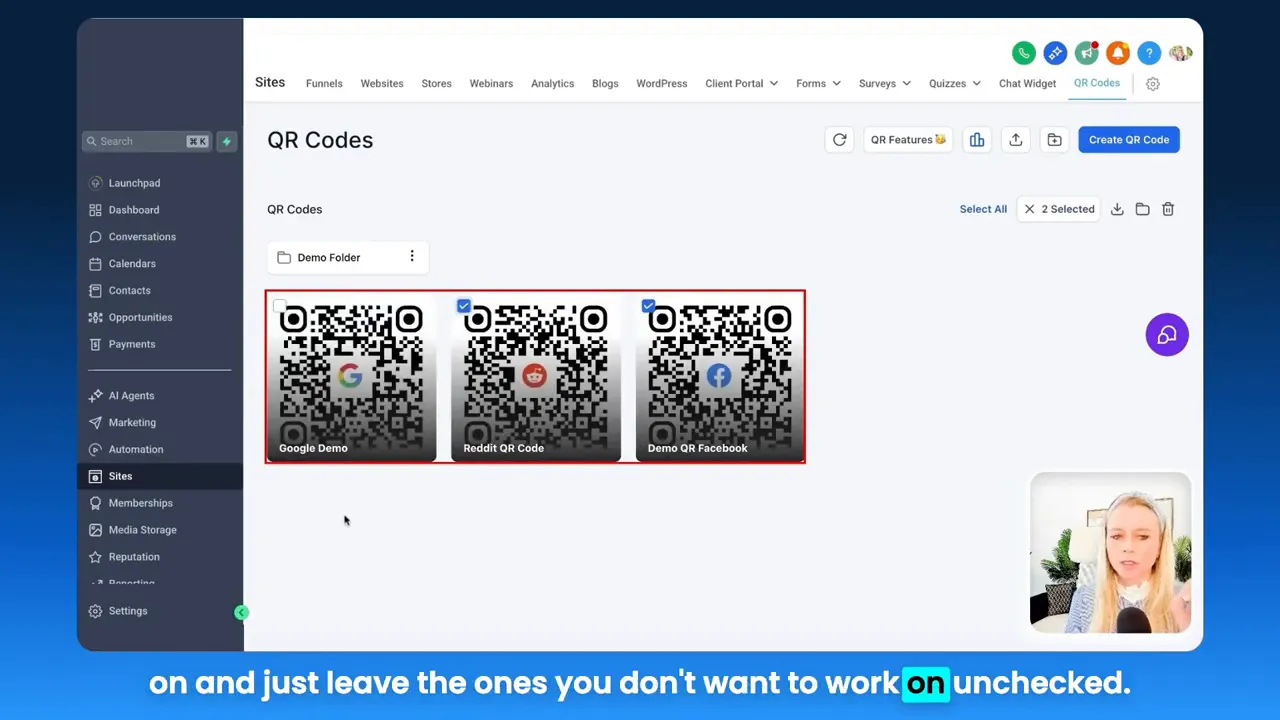The image size is (1280, 720).
Task: Open the blue sparkle AI assistant icon
Action: tap(1055, 53)
